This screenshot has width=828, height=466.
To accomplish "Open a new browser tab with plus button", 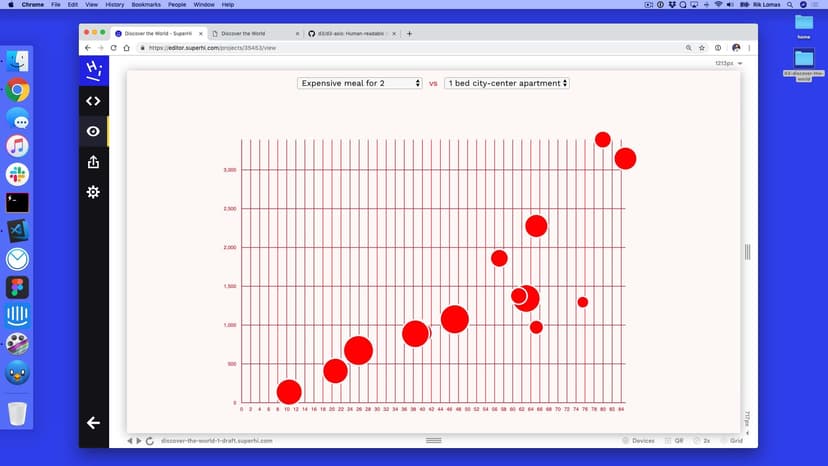I will [409, 33].
